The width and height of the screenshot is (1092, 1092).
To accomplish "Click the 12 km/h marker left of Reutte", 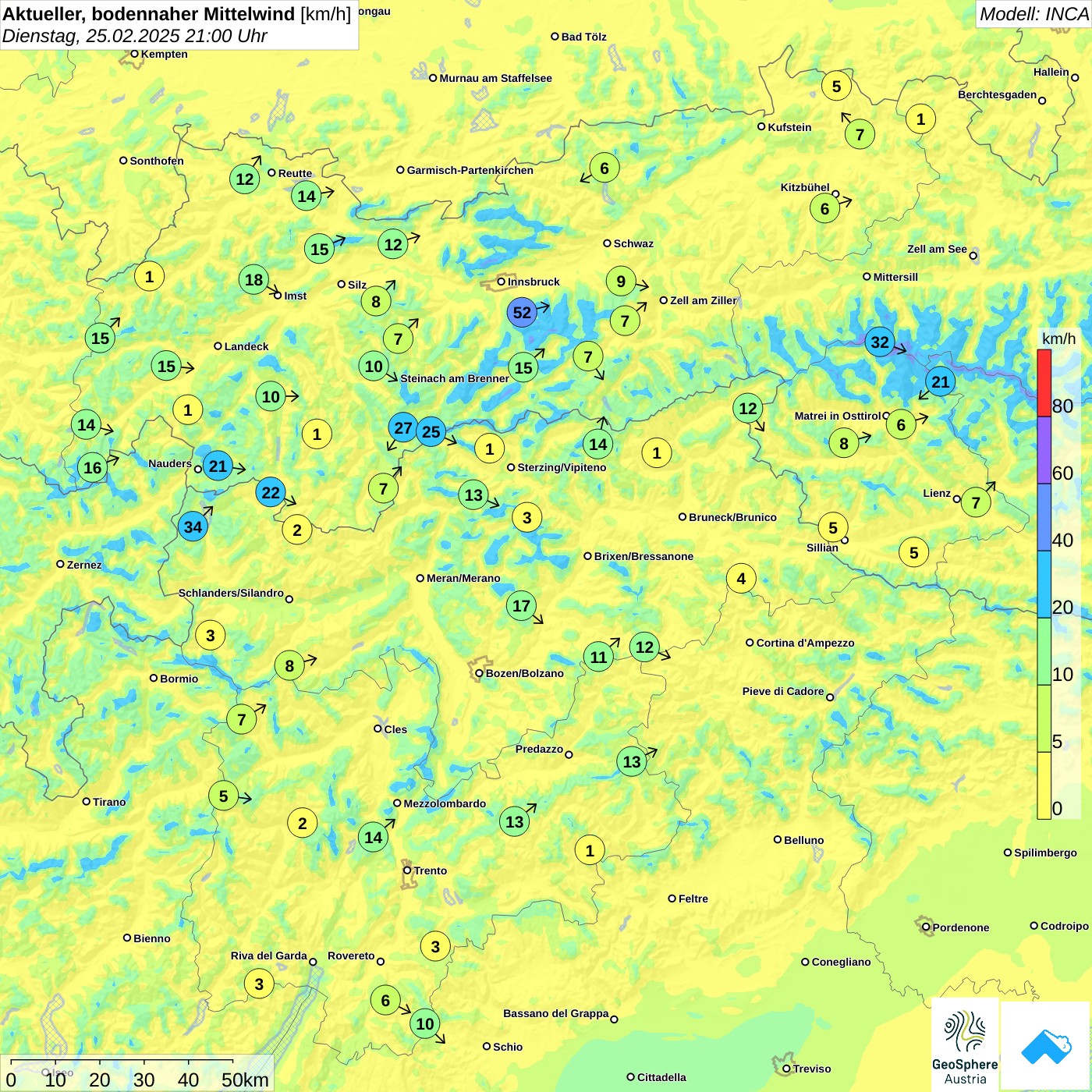I will pos(244,179).
